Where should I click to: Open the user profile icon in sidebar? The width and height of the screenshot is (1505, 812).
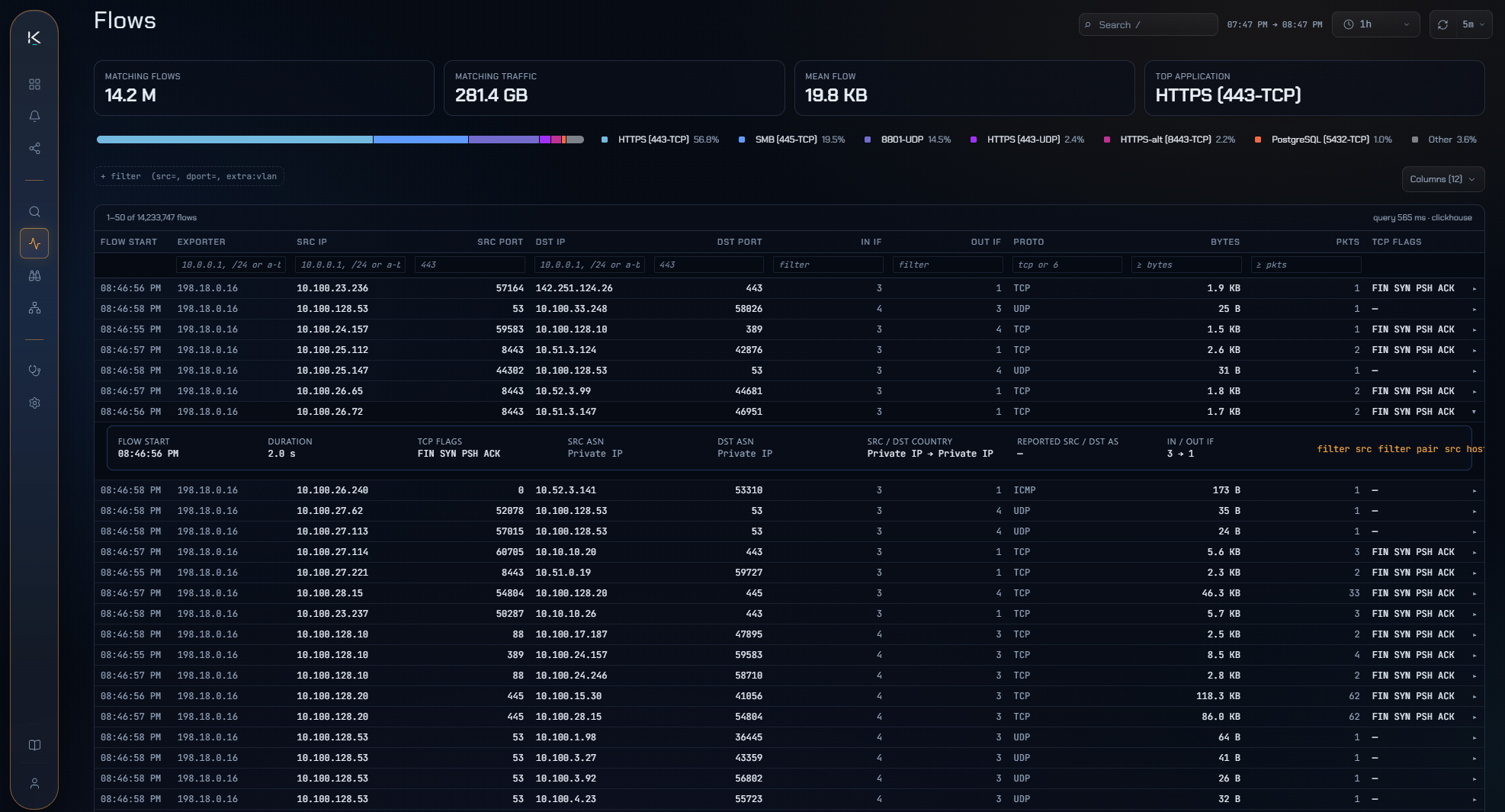[x=34, y=783]
